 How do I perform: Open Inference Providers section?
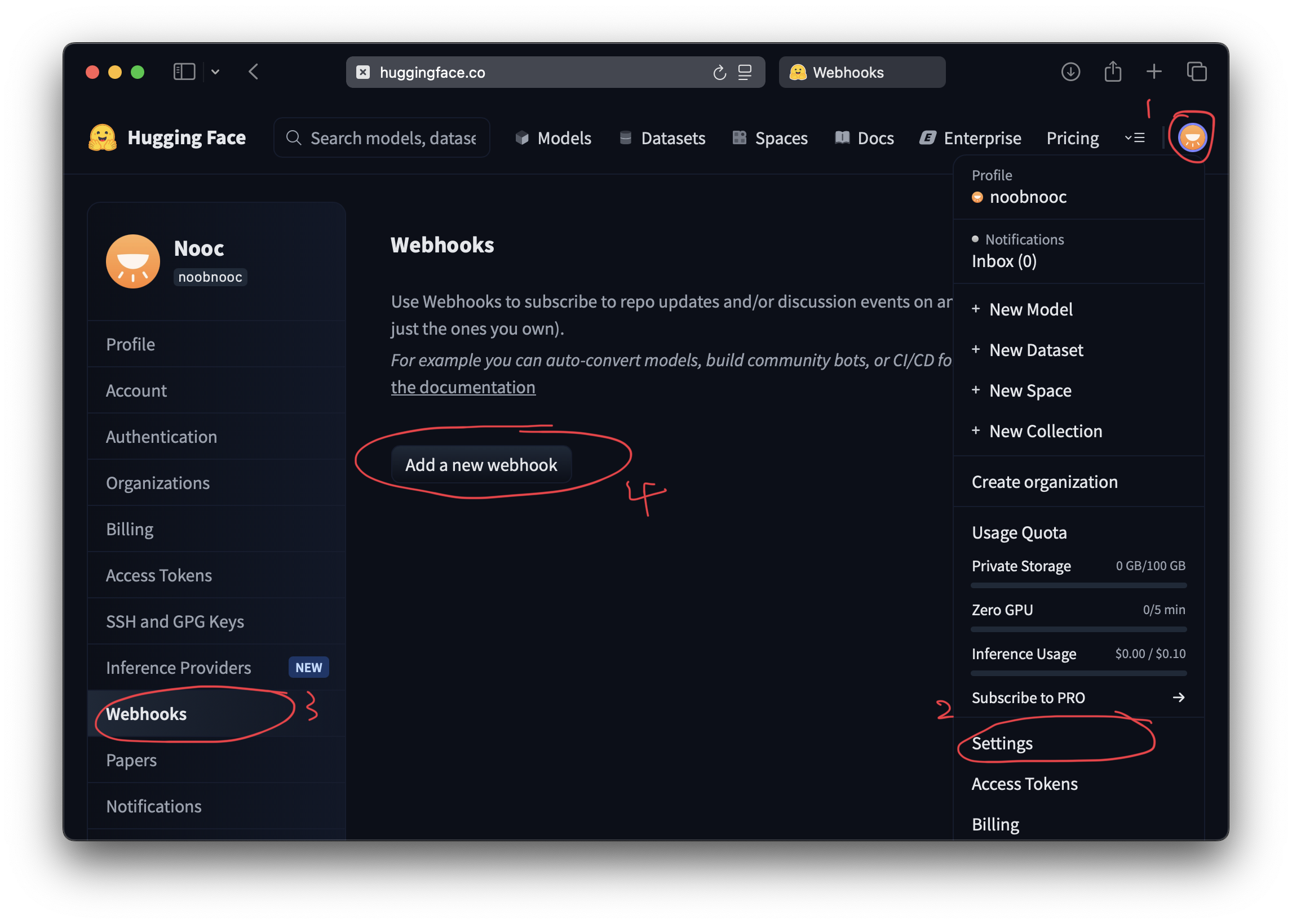click(x=217, y=668)
